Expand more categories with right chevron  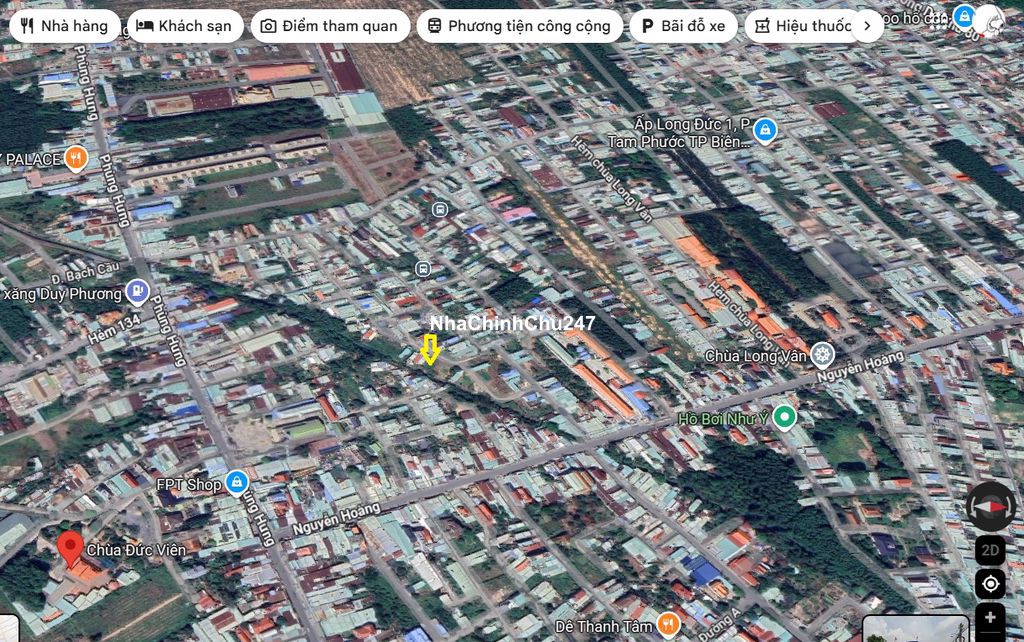[867, 26]
